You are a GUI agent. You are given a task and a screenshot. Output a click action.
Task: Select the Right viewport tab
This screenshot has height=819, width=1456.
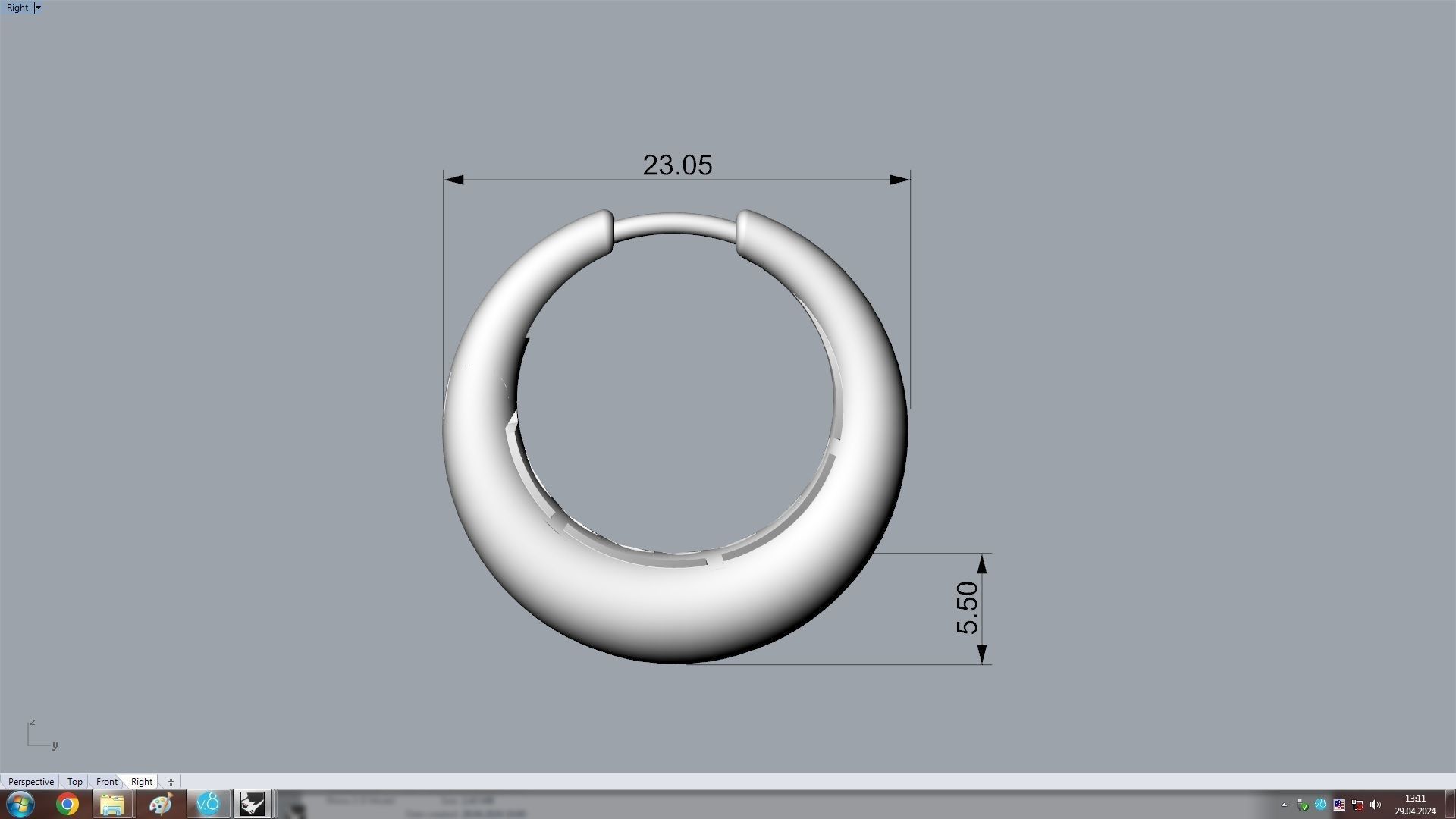142,781
